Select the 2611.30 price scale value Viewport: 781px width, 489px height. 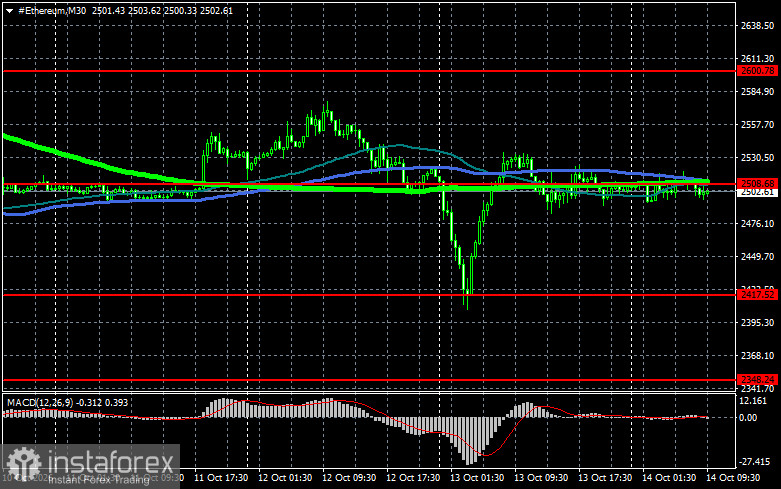point(757,59)
